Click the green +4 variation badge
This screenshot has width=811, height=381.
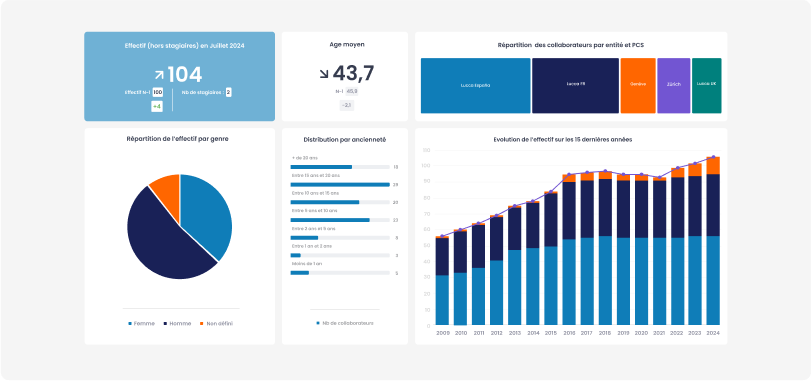coord(157,106)
